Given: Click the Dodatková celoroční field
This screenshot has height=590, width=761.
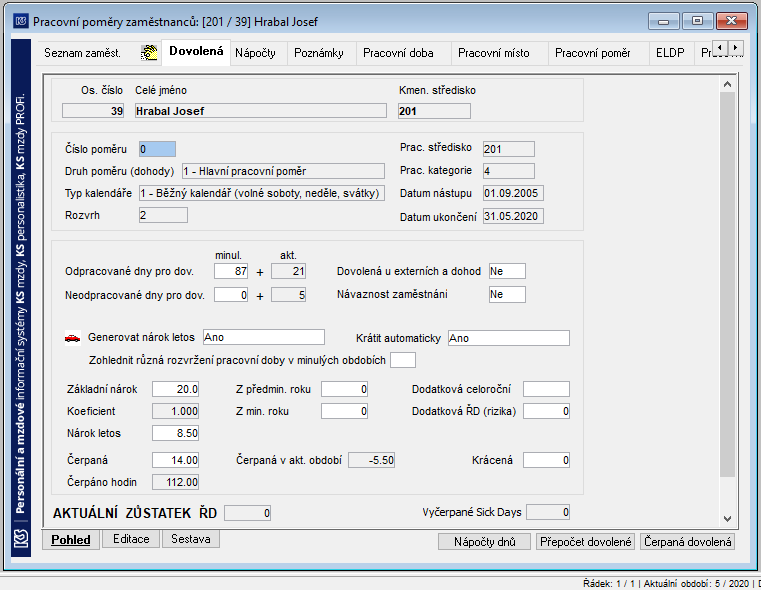Looking at the screenshot, I should [x=546, y=389].
